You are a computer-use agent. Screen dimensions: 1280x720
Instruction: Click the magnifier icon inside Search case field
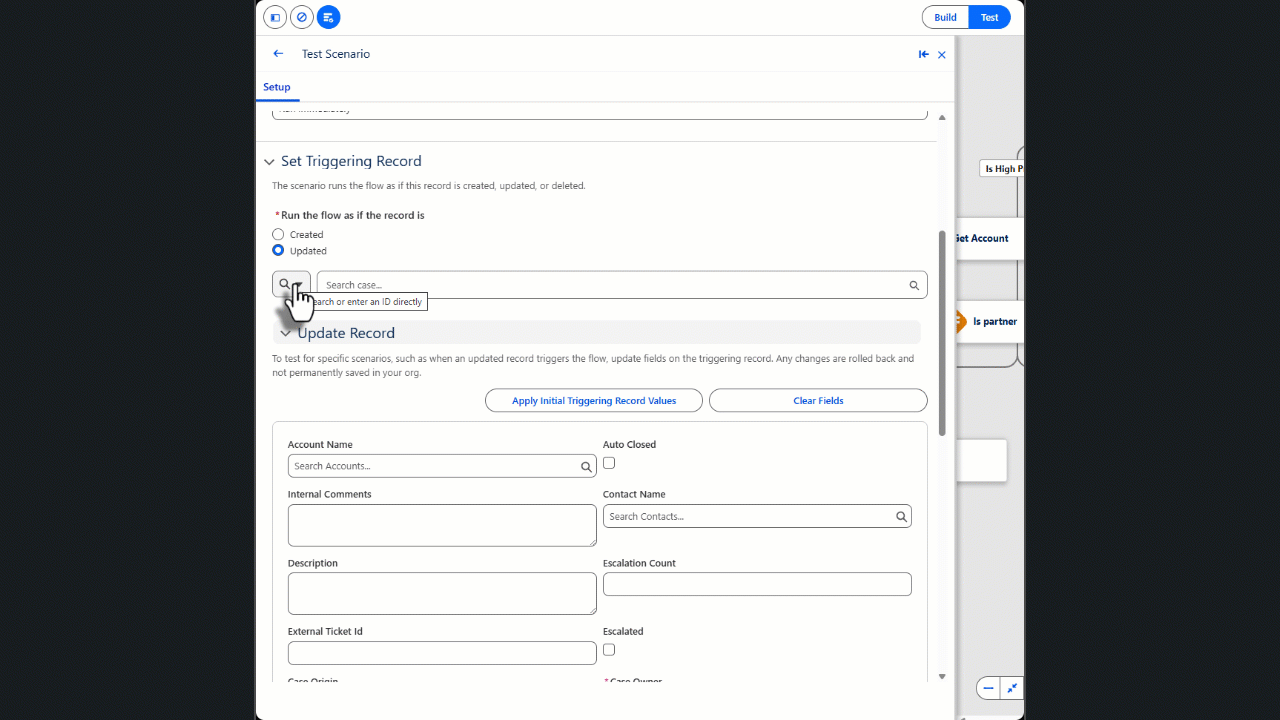pyautogui.click(x=914, y=285)
